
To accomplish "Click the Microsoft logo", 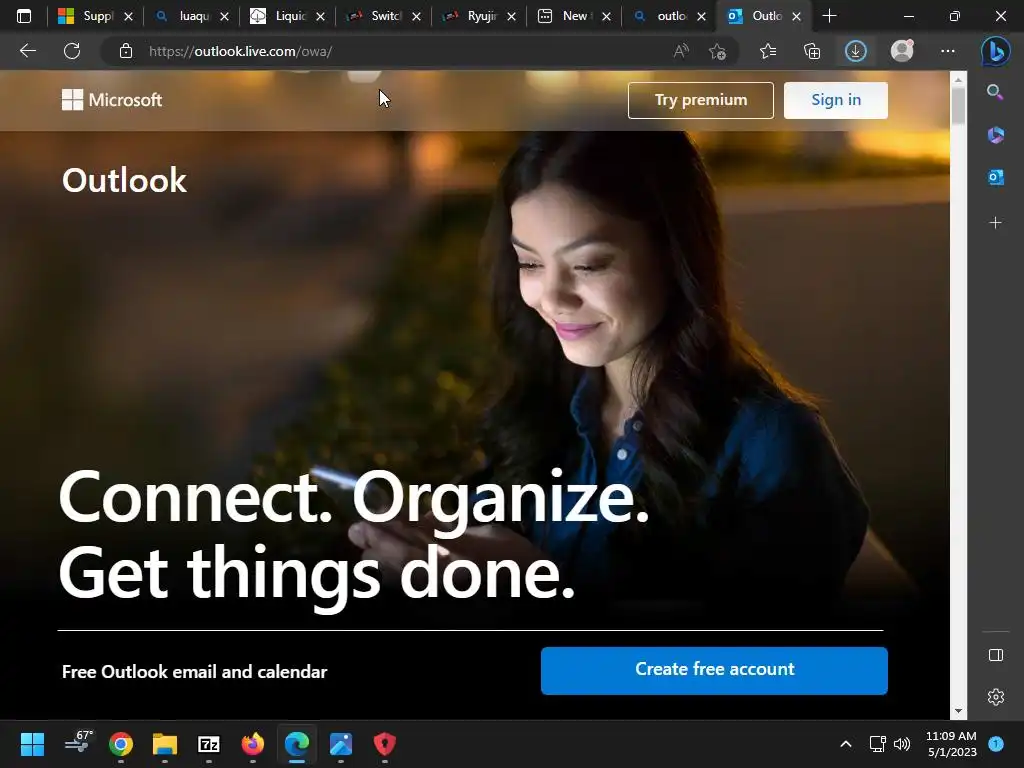I will [x=112, y=100].
